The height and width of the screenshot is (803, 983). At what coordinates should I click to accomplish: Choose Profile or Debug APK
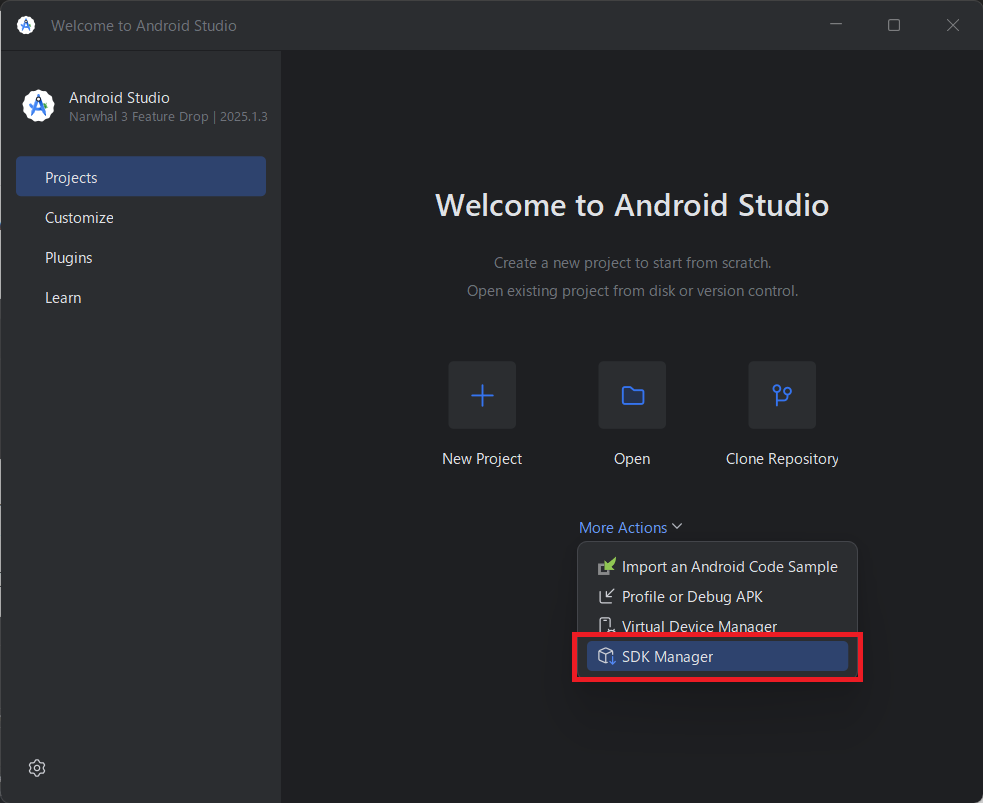click(692, 597)
